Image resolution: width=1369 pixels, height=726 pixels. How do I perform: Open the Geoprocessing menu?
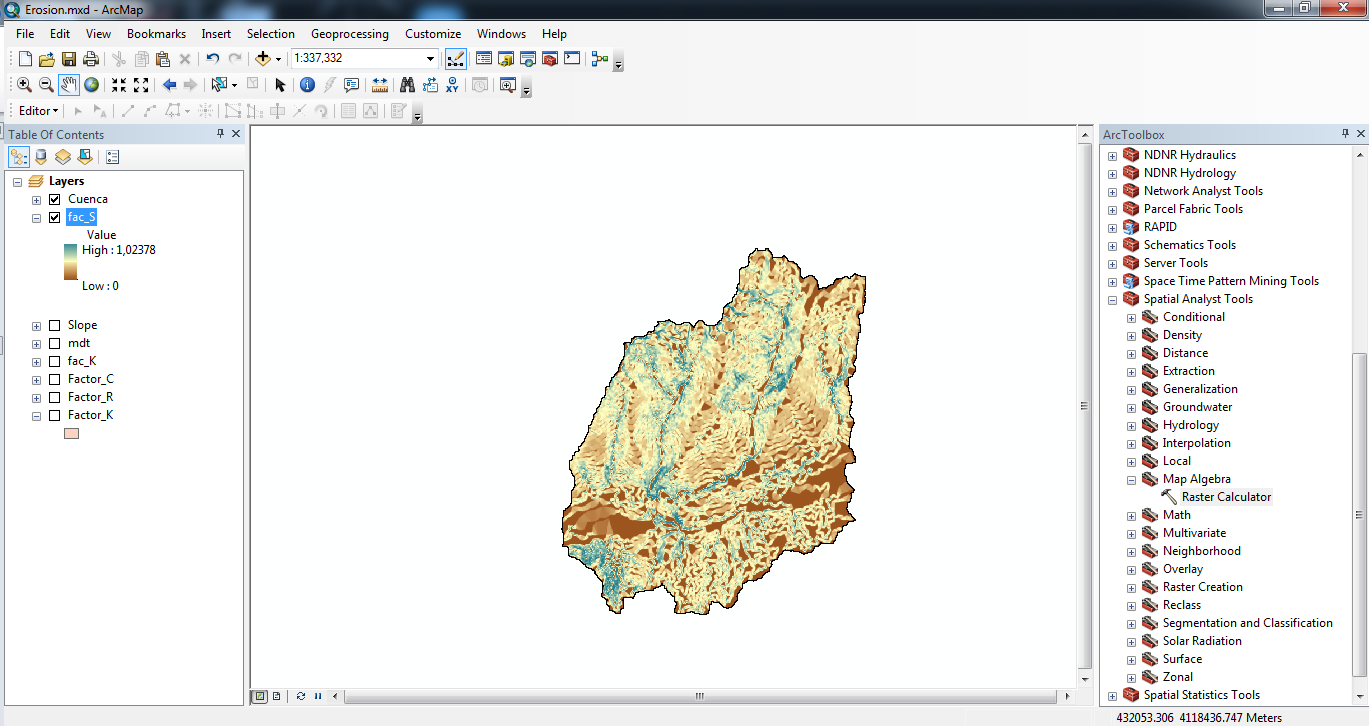coord(350,34)
